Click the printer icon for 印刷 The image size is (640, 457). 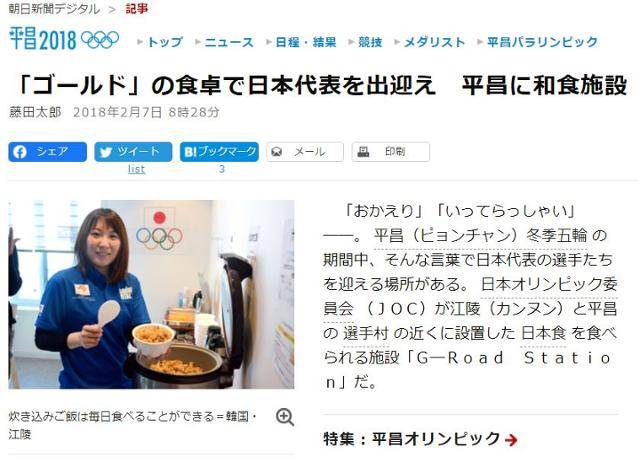pos(363,152)
